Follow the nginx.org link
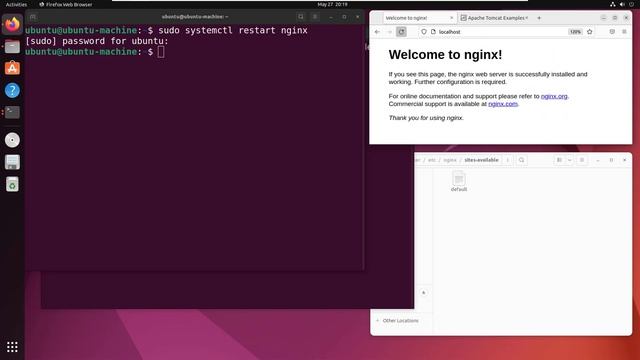640x360 pixels. [x=554, y=96]
